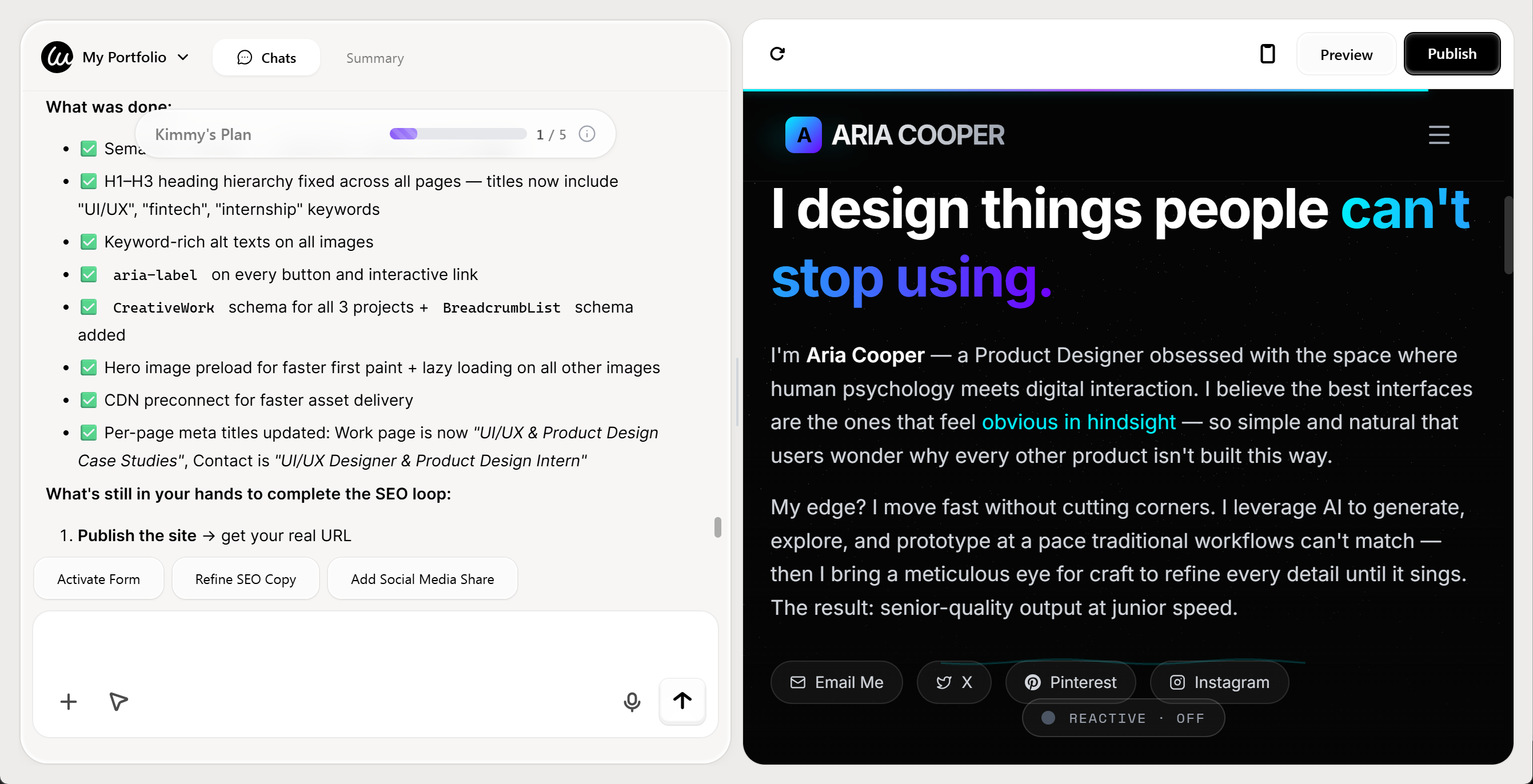This screenshot has height=784, width=1533.
Task: Click the Publish button
Action: tap(1451, 54)
